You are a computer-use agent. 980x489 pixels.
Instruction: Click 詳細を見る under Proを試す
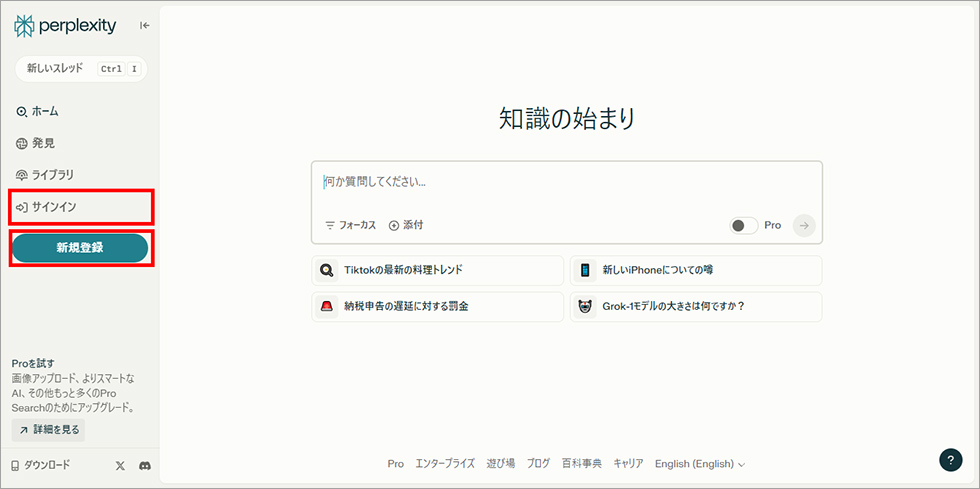tap(48, 430)
